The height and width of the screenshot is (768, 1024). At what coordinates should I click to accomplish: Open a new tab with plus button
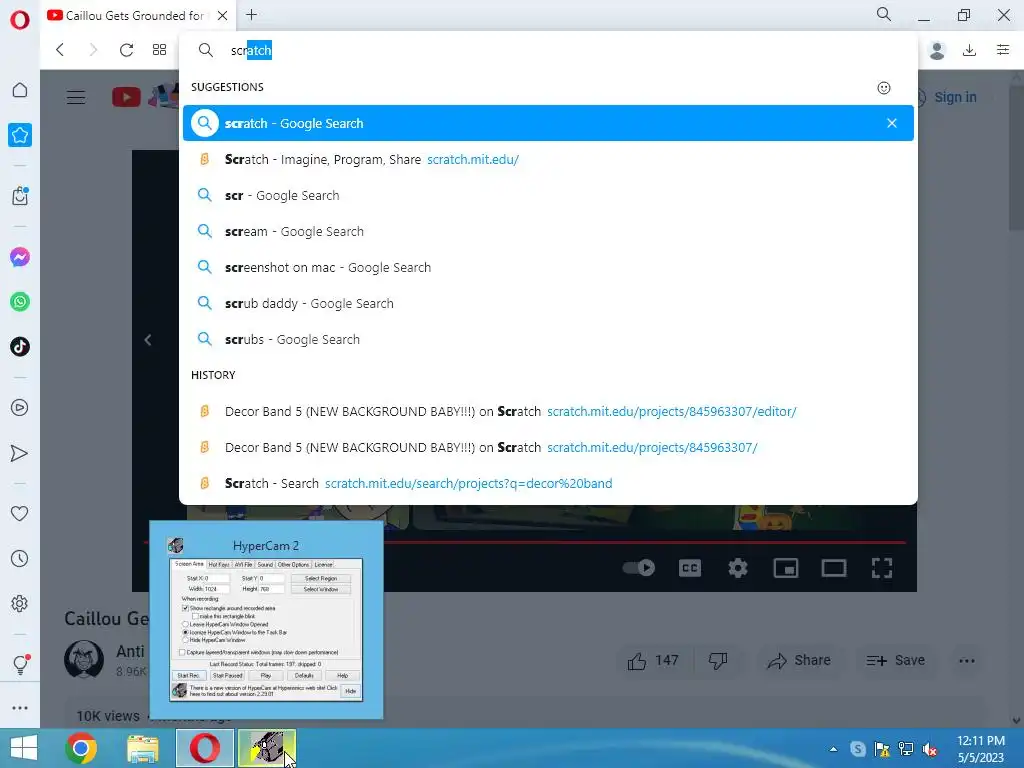coord(251,14)
